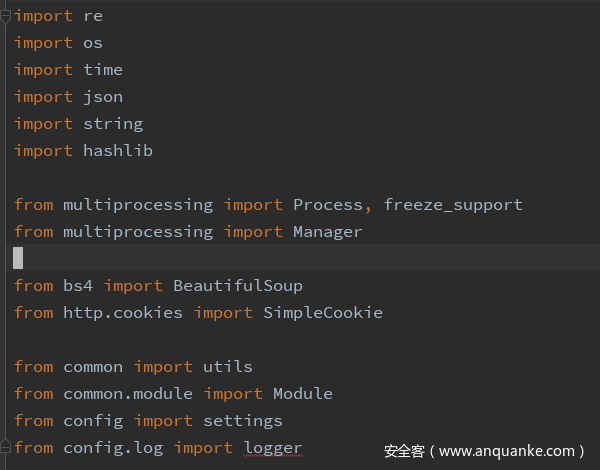Click 'BeautifulSoup' in the bs4 import

(238, 286)
